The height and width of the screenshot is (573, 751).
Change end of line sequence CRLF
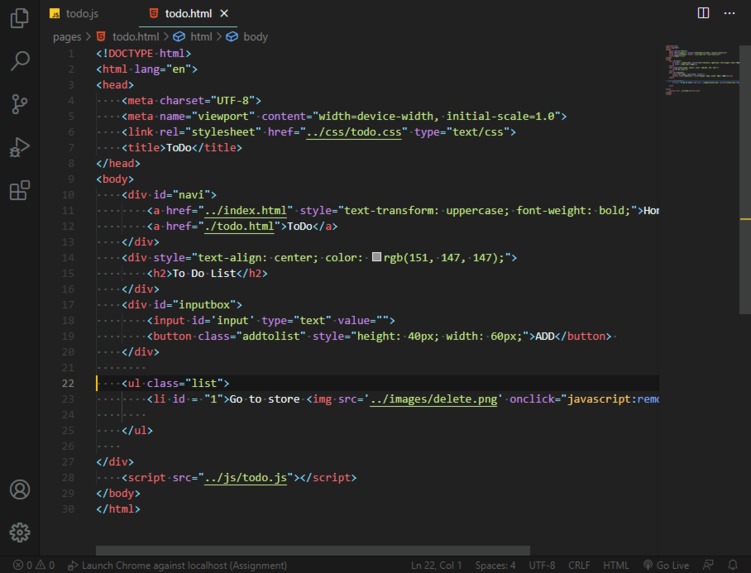tap(579, 565)
